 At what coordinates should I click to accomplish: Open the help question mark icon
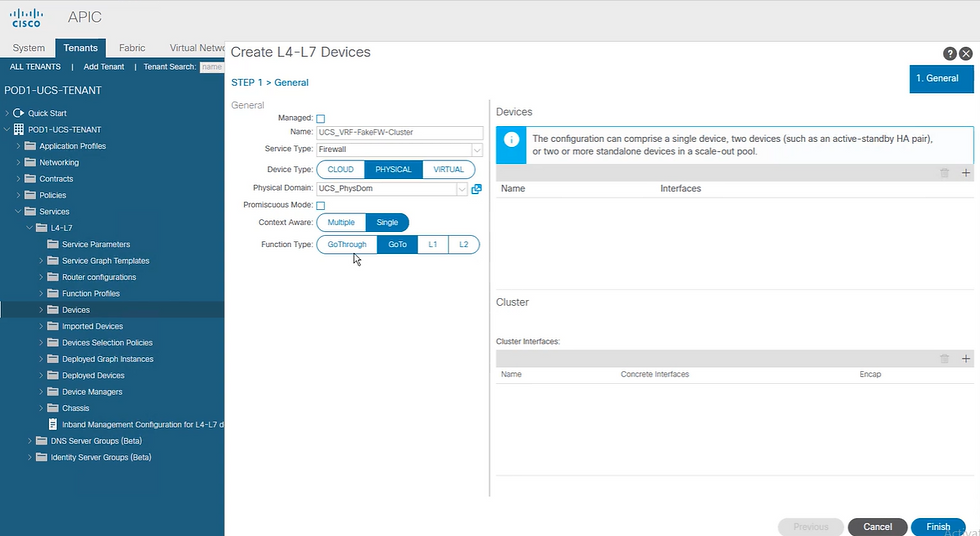949,54
